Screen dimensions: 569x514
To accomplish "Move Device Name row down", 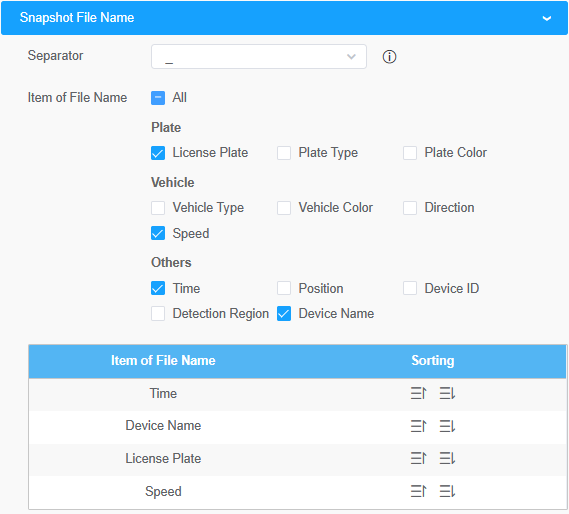I will [x=447, y=426].
